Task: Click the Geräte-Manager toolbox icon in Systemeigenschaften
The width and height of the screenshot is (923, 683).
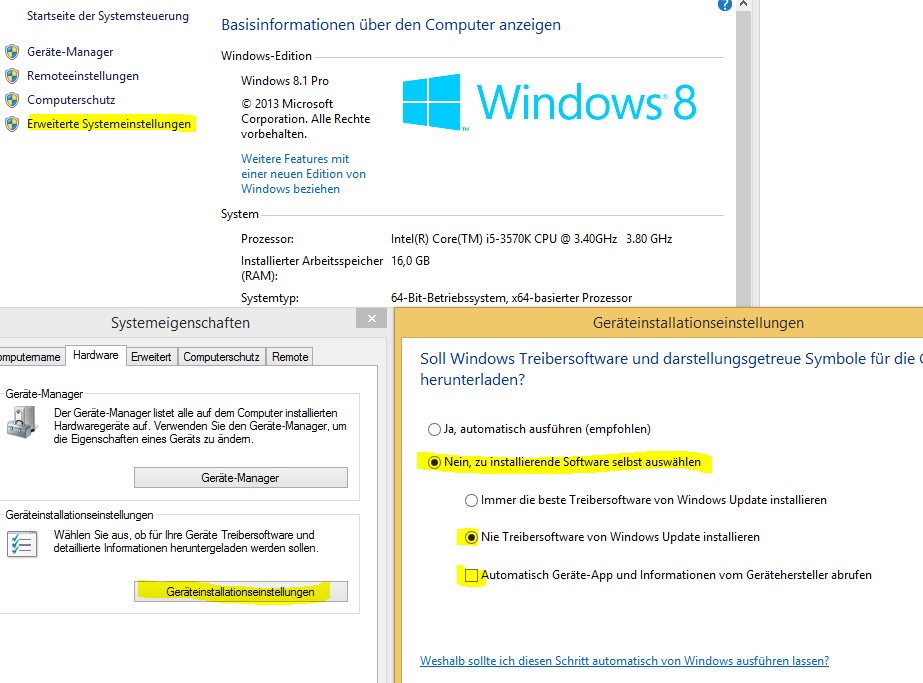Action: tap(22, 423)
